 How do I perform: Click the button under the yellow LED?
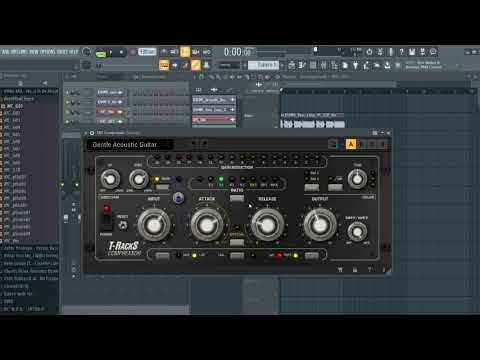162,187
